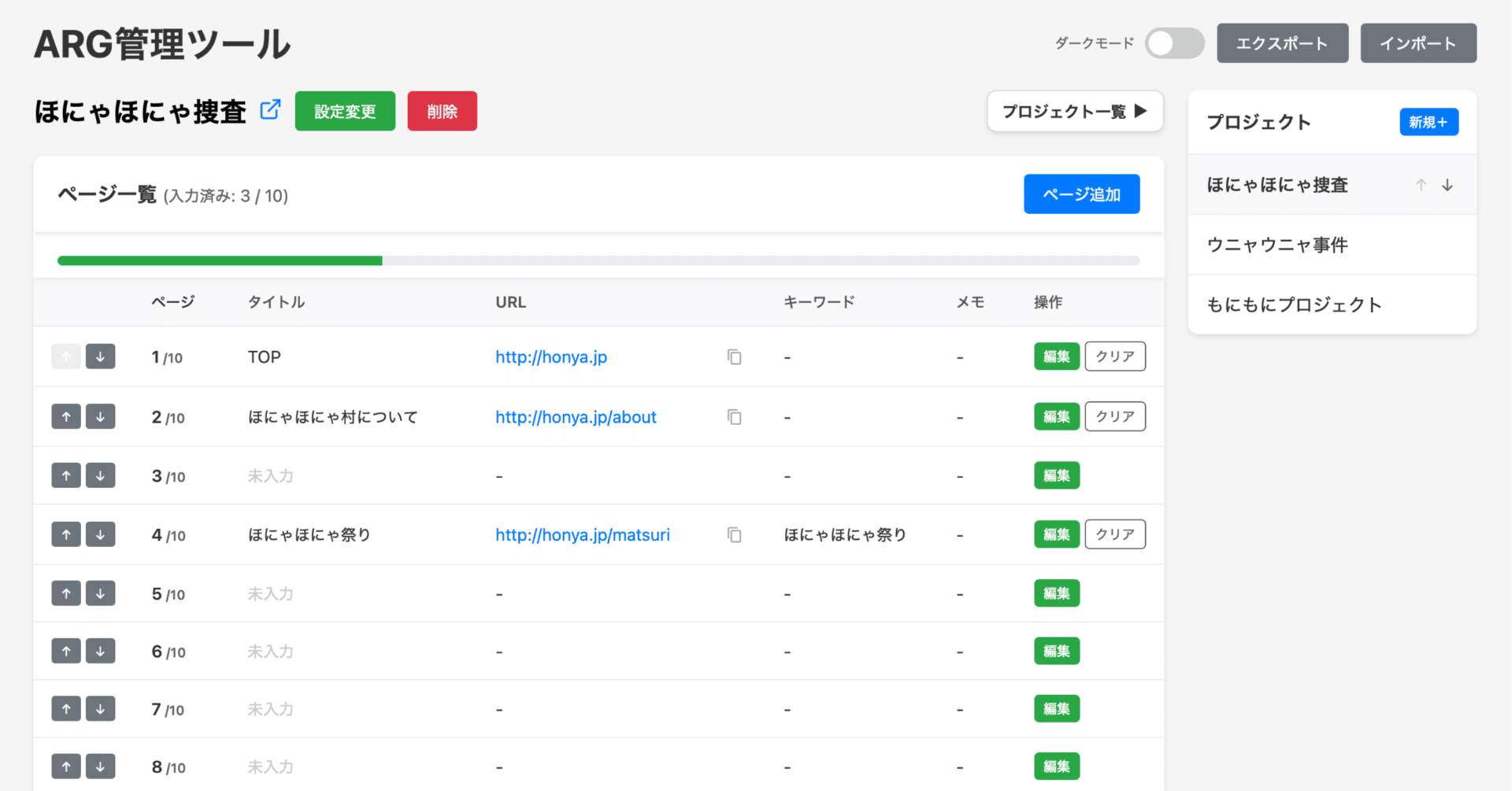Edit the empty page 3/10

coord(1056,475)
